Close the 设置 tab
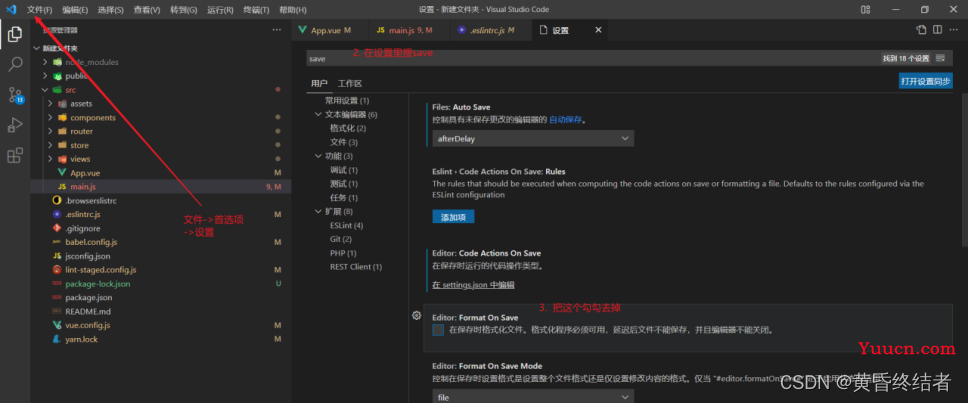 point(598,30)
